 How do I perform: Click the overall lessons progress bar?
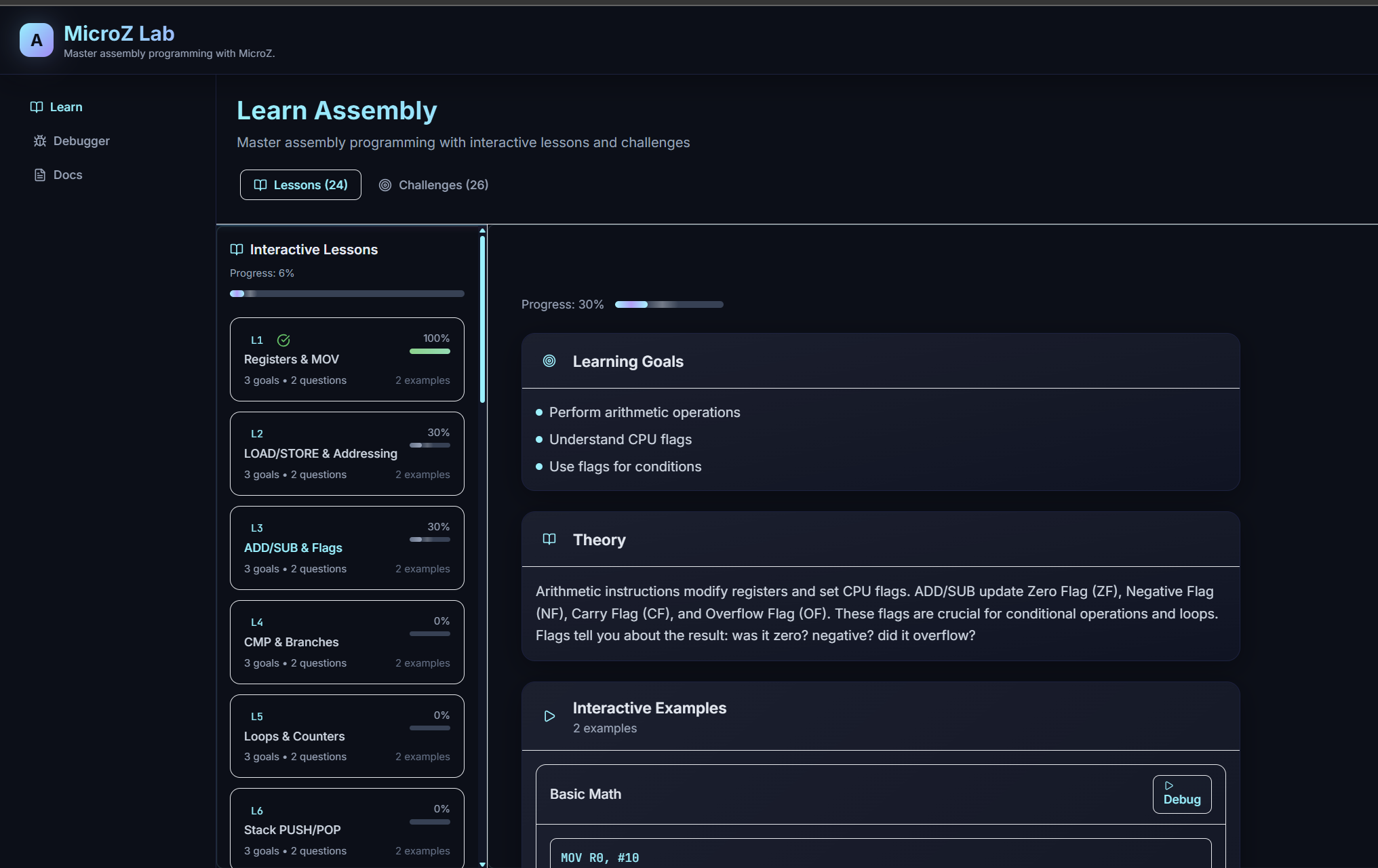(347, 294)
